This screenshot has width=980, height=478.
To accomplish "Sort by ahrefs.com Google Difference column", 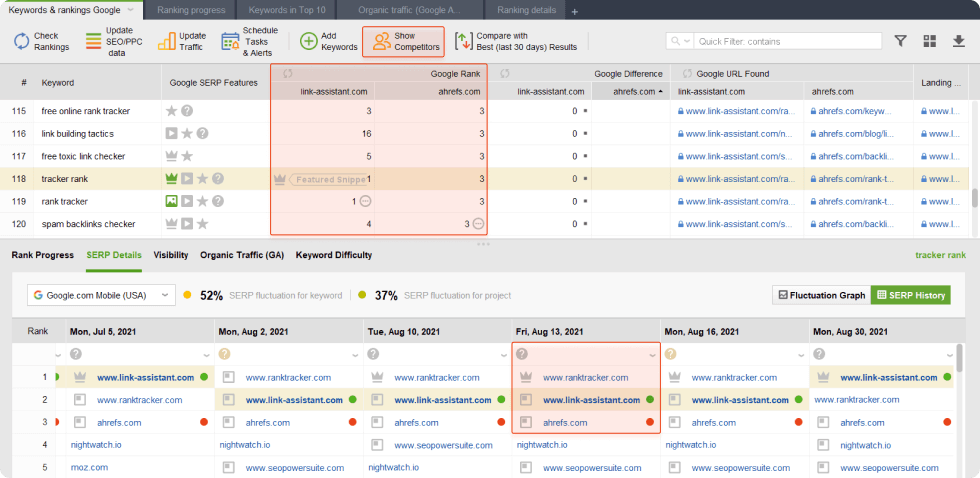I will (631, 91).
